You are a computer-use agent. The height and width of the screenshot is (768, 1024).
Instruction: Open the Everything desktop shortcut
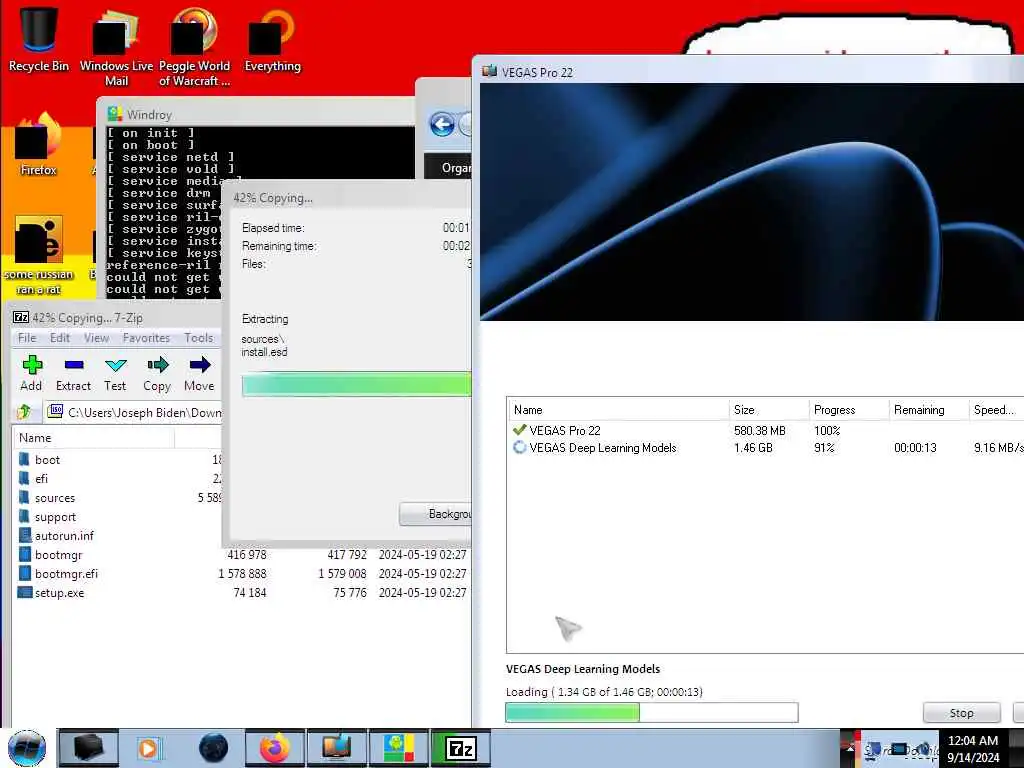[272, 39]
